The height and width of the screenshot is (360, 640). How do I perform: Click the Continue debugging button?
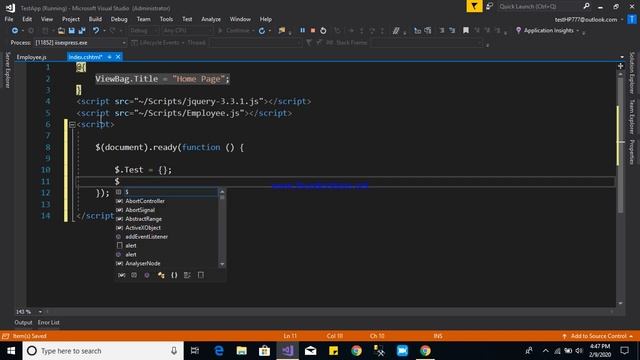[233, 31]
